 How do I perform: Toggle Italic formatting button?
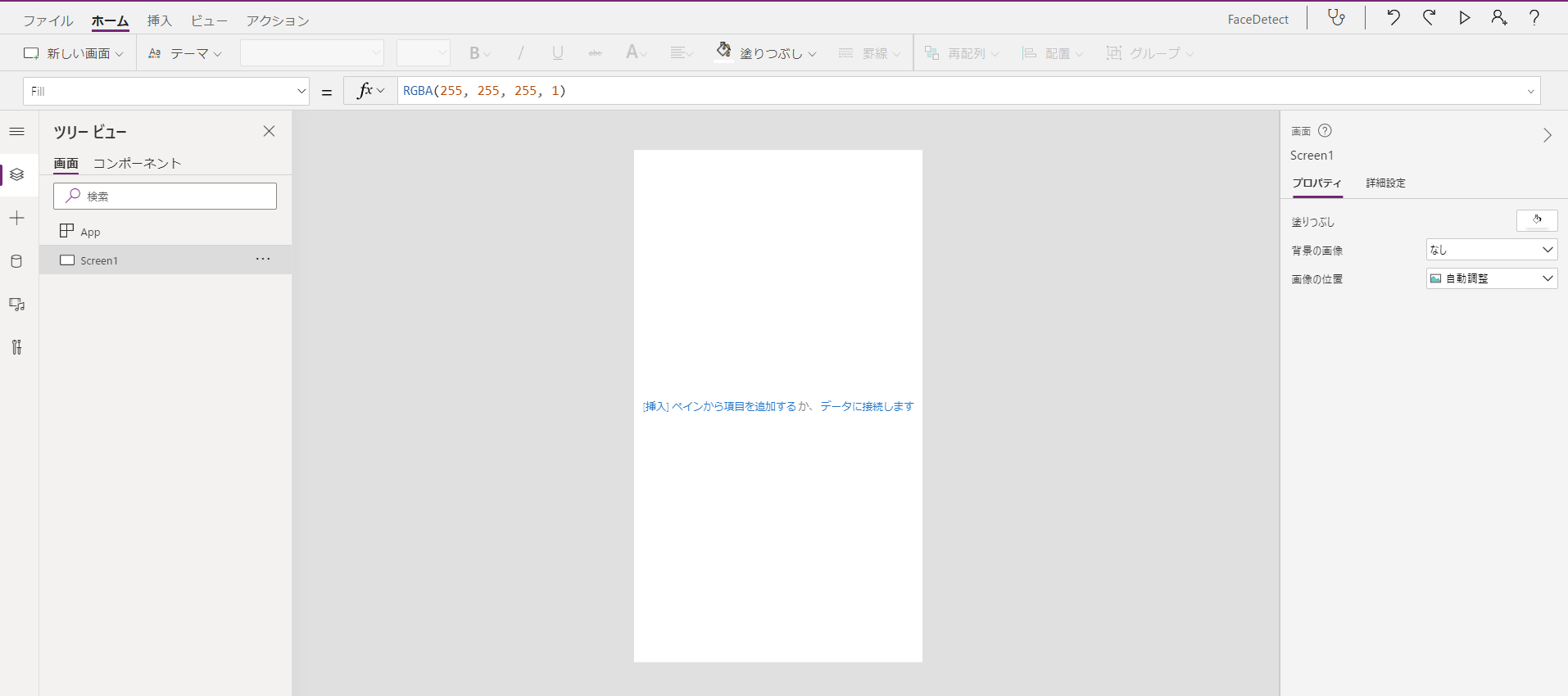tap(520, 53)
